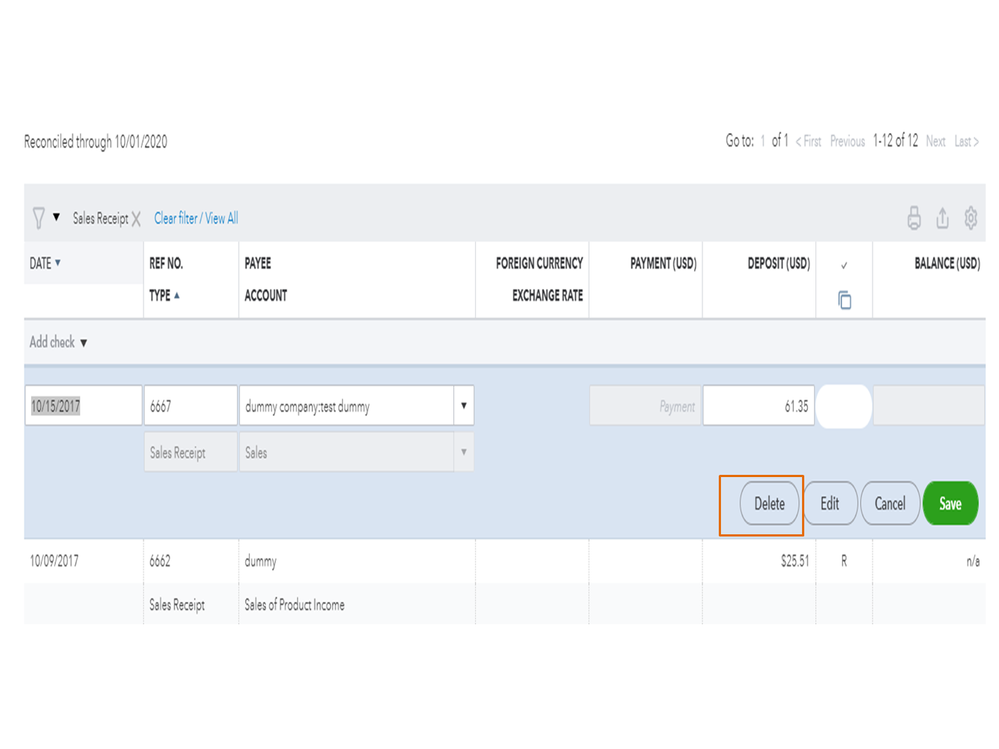Open the payee dropdown for dummy company
The height and width of the screenshot is (749, 999).
coord(463,407)
